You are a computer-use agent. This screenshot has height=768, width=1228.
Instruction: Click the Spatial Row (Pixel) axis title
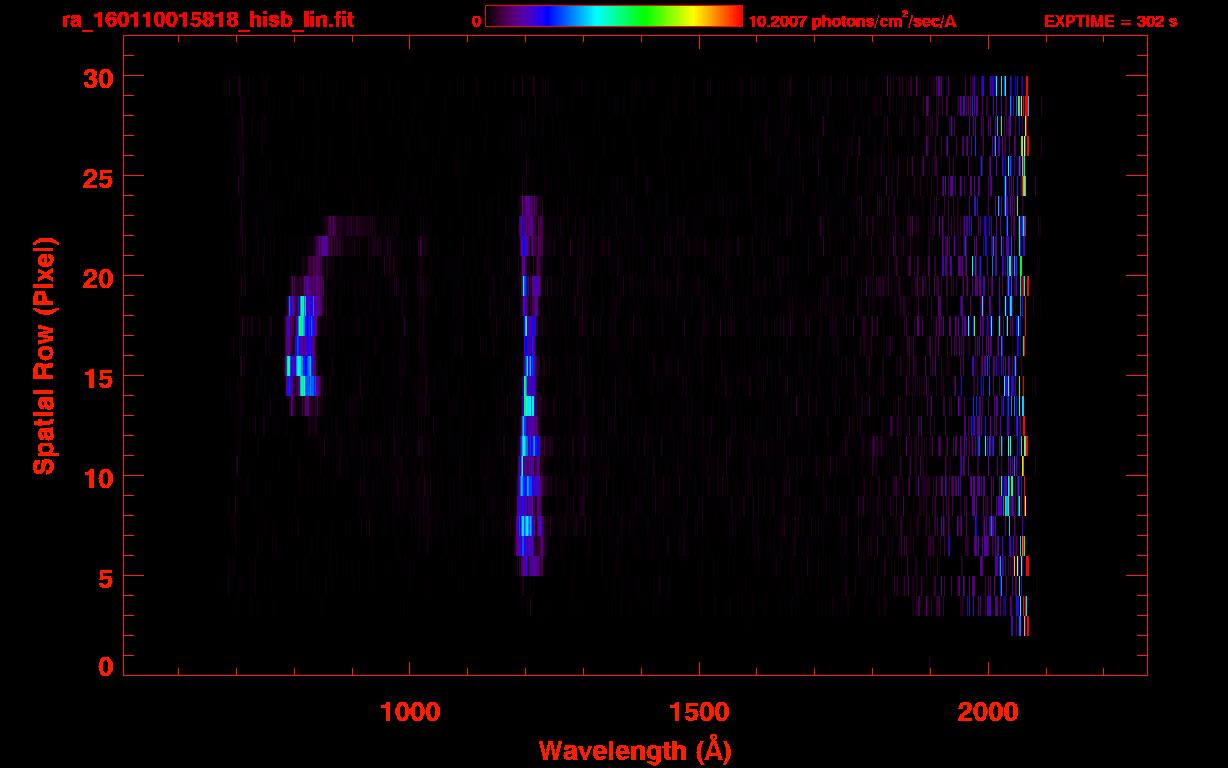(x=43, y=356)
